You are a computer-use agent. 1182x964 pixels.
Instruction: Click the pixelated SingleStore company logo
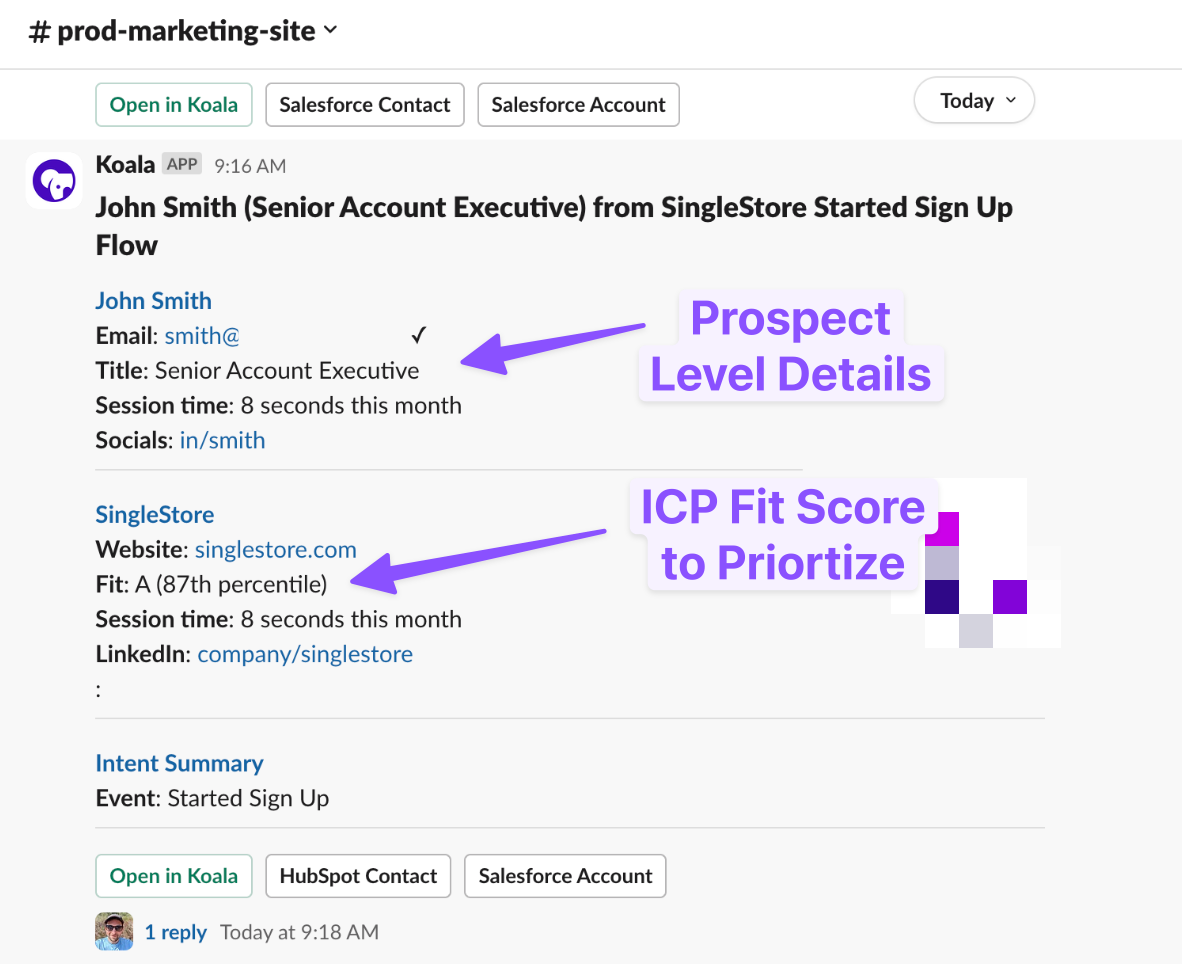(975, 563)
